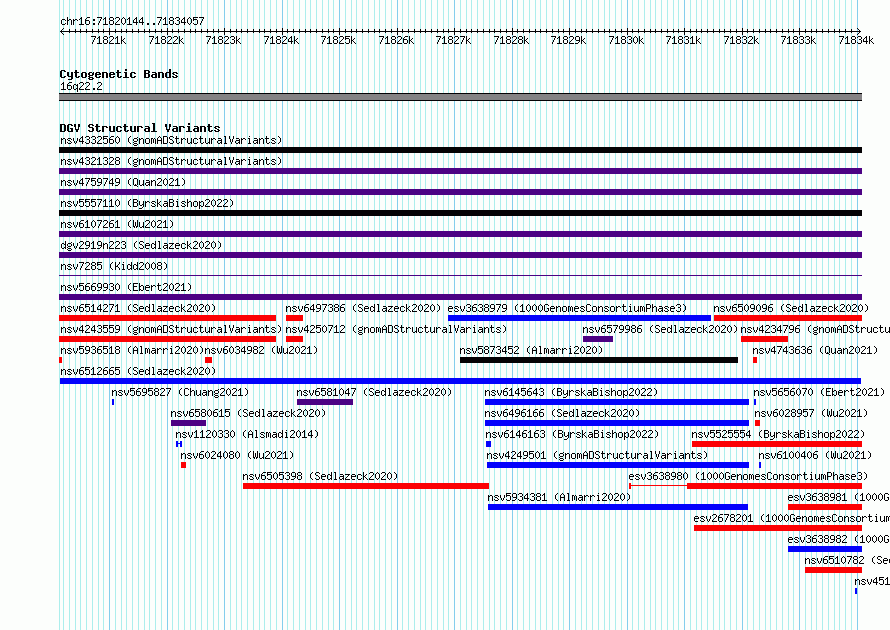890x630 pixels.
Task: Click the esv3638980 1000Genomes label
Action: 748,476
